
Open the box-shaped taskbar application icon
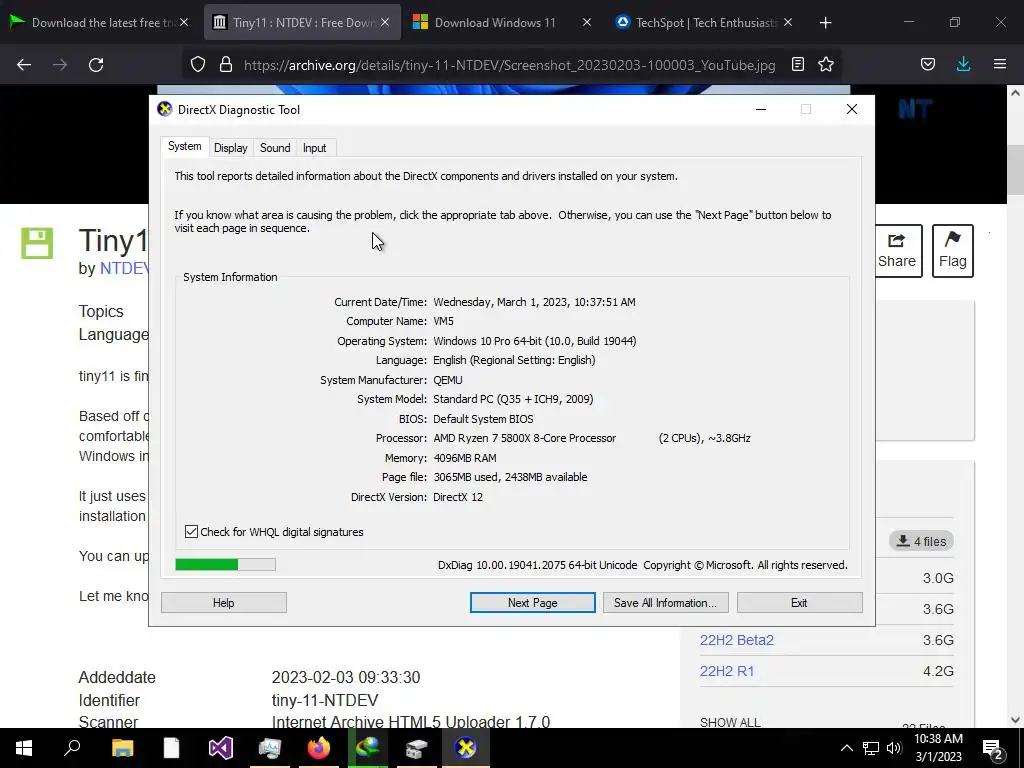[417, 748]
